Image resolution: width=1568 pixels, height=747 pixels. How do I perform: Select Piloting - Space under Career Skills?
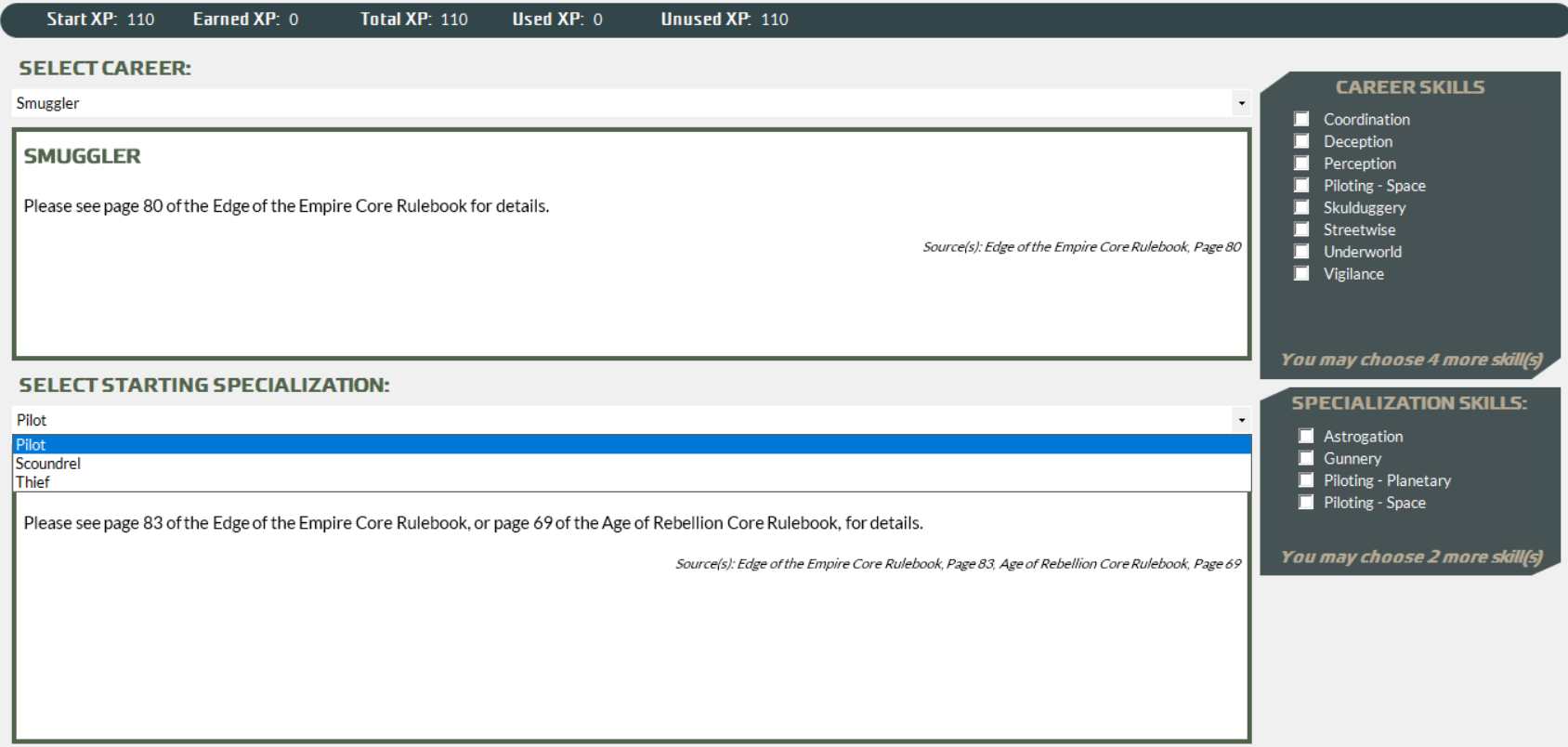(1301, 186)
